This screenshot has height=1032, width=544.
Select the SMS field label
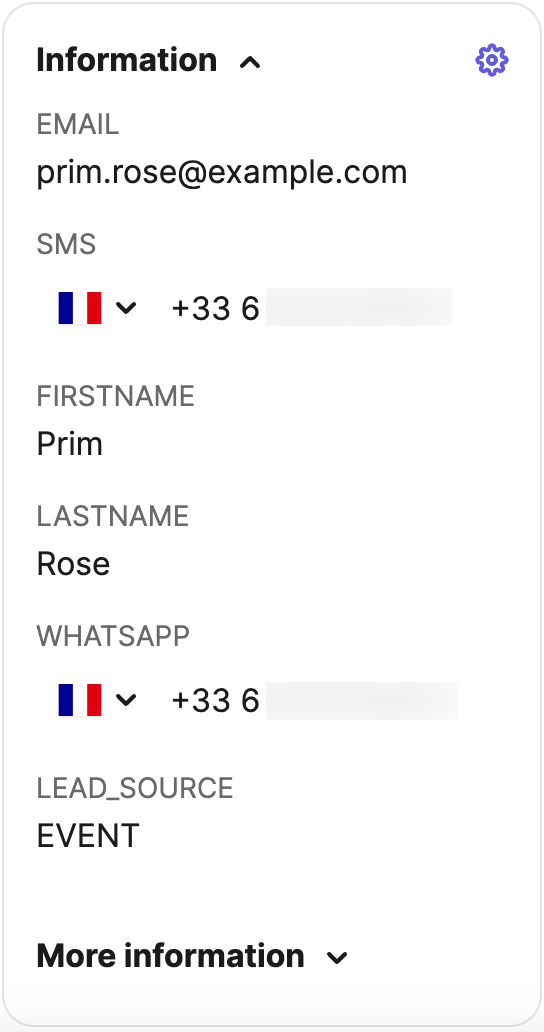click(x=66, y=244)
